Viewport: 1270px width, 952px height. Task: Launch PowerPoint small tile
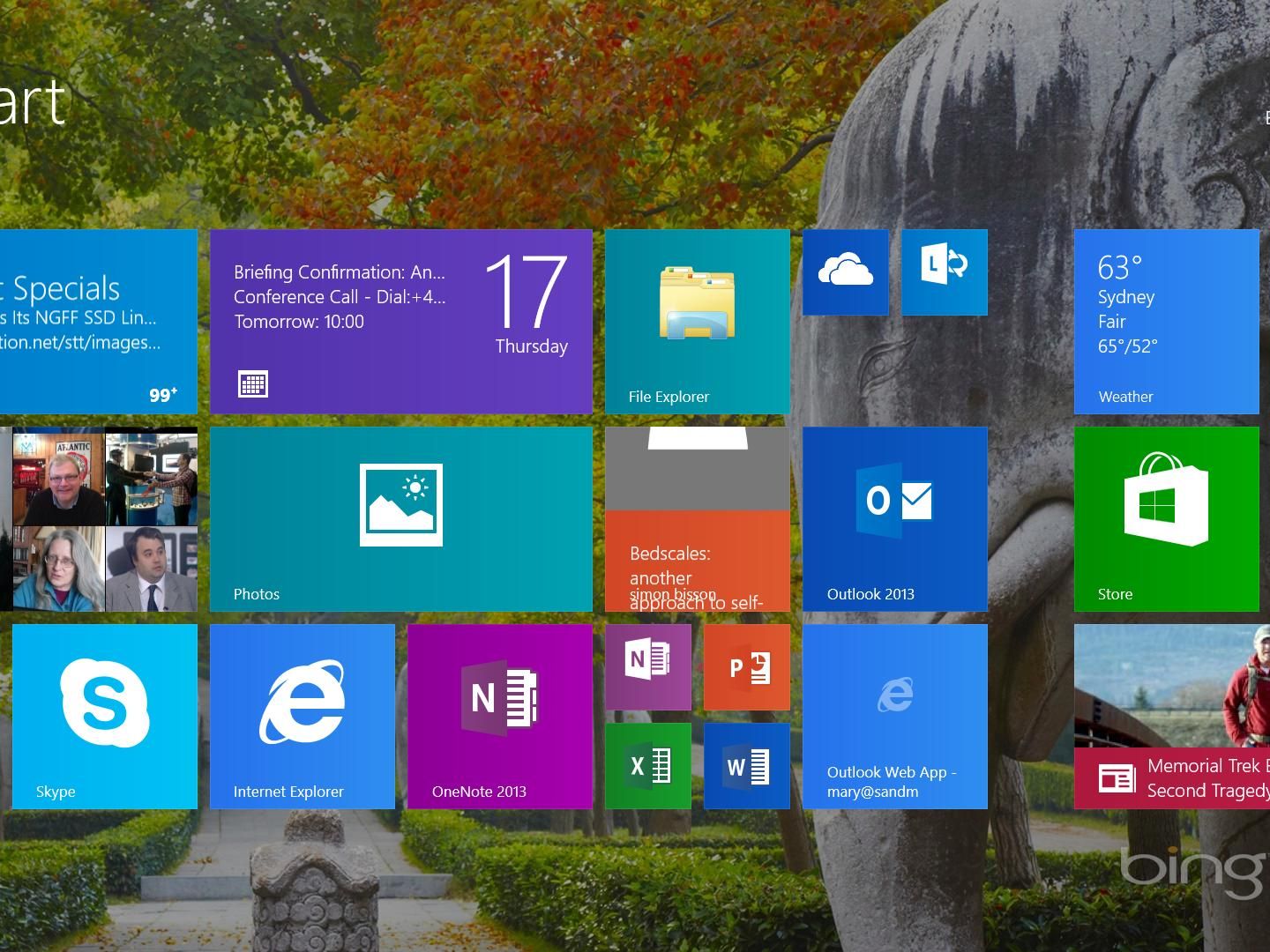click(747, 667)
